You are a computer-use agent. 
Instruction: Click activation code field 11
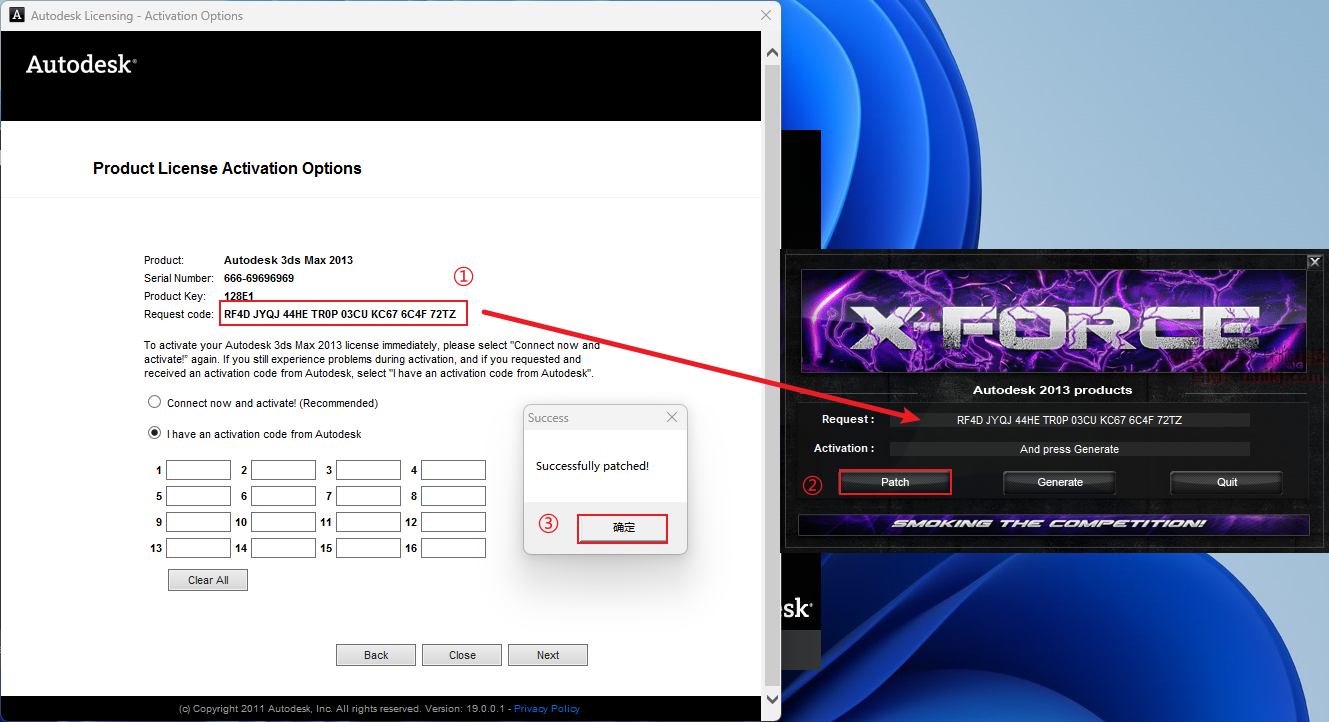pos(368,522)
